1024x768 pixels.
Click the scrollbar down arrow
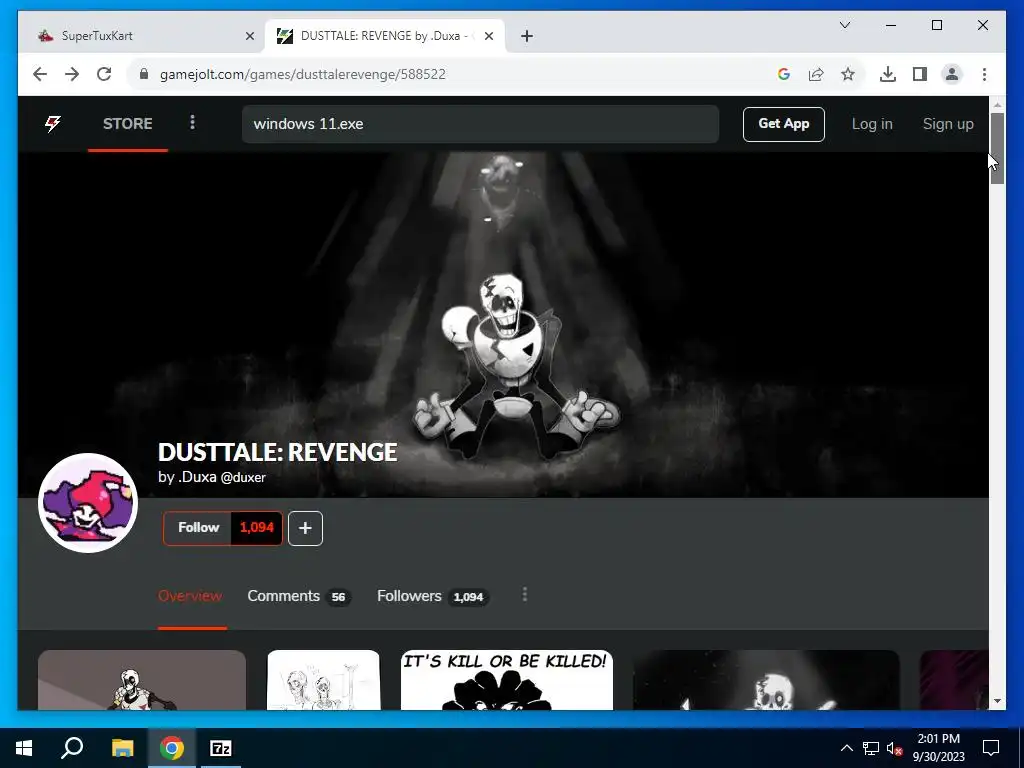point(997,701)
